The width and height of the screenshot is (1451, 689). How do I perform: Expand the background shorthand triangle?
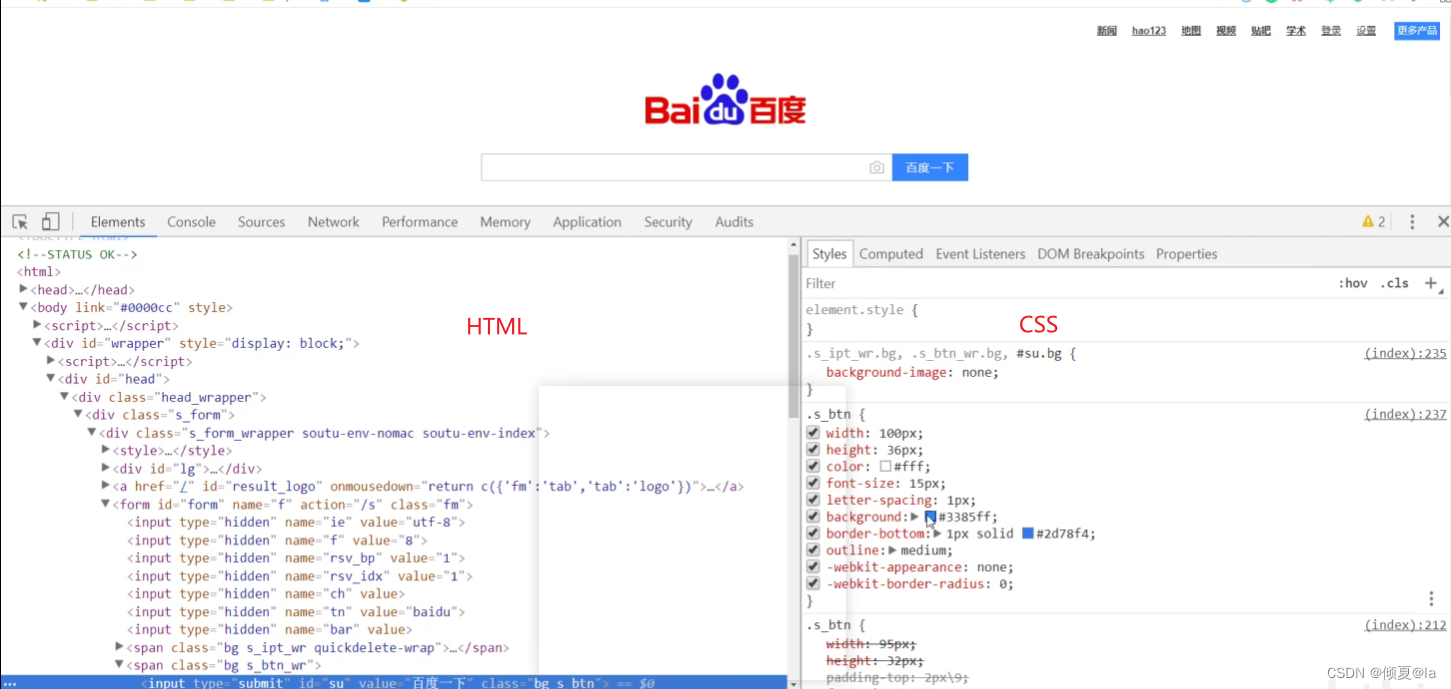pyautogui.click(x=914, y=517)
